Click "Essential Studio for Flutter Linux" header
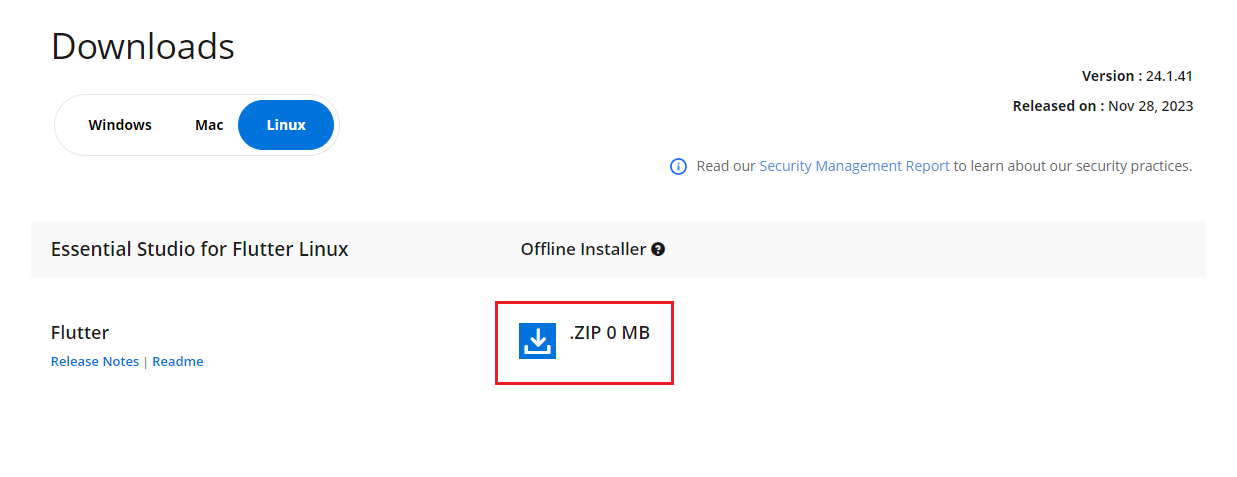Viewport: 1237px width, 477px height. point(200,249)
